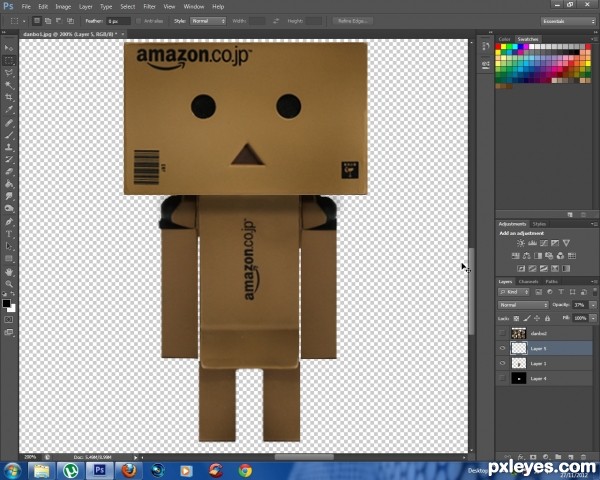Open the File menu
This screenshot has width=600, height=480.
point(26,7)
